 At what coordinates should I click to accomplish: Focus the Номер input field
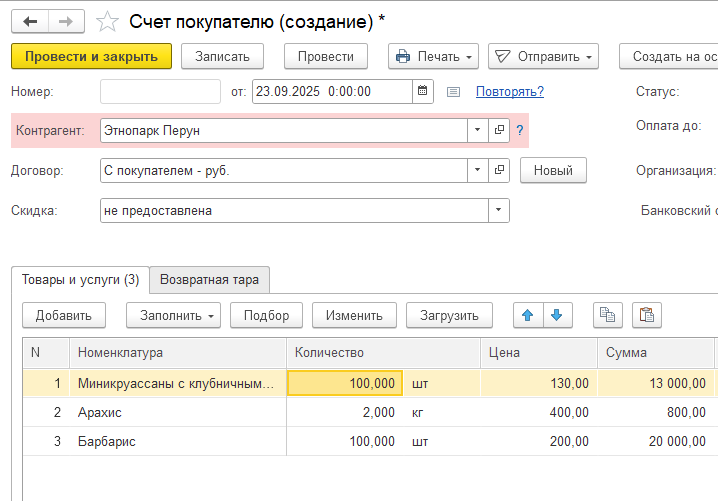[x=160, y=91]
